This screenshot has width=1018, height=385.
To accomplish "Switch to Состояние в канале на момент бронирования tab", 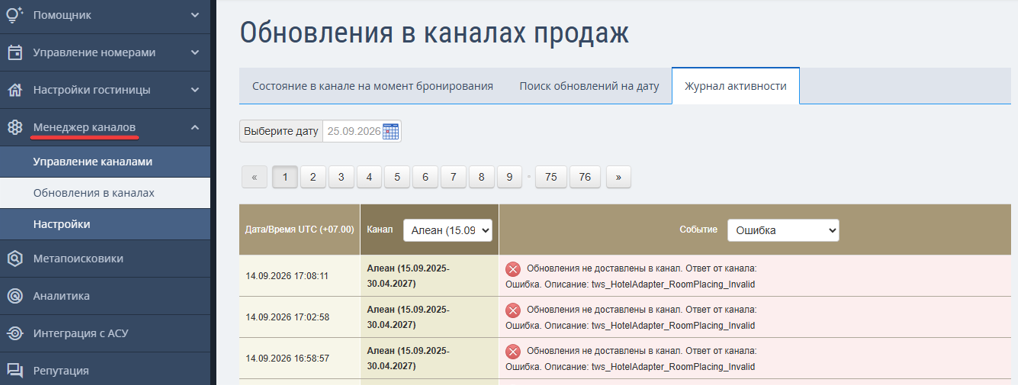I will point(373,86).
